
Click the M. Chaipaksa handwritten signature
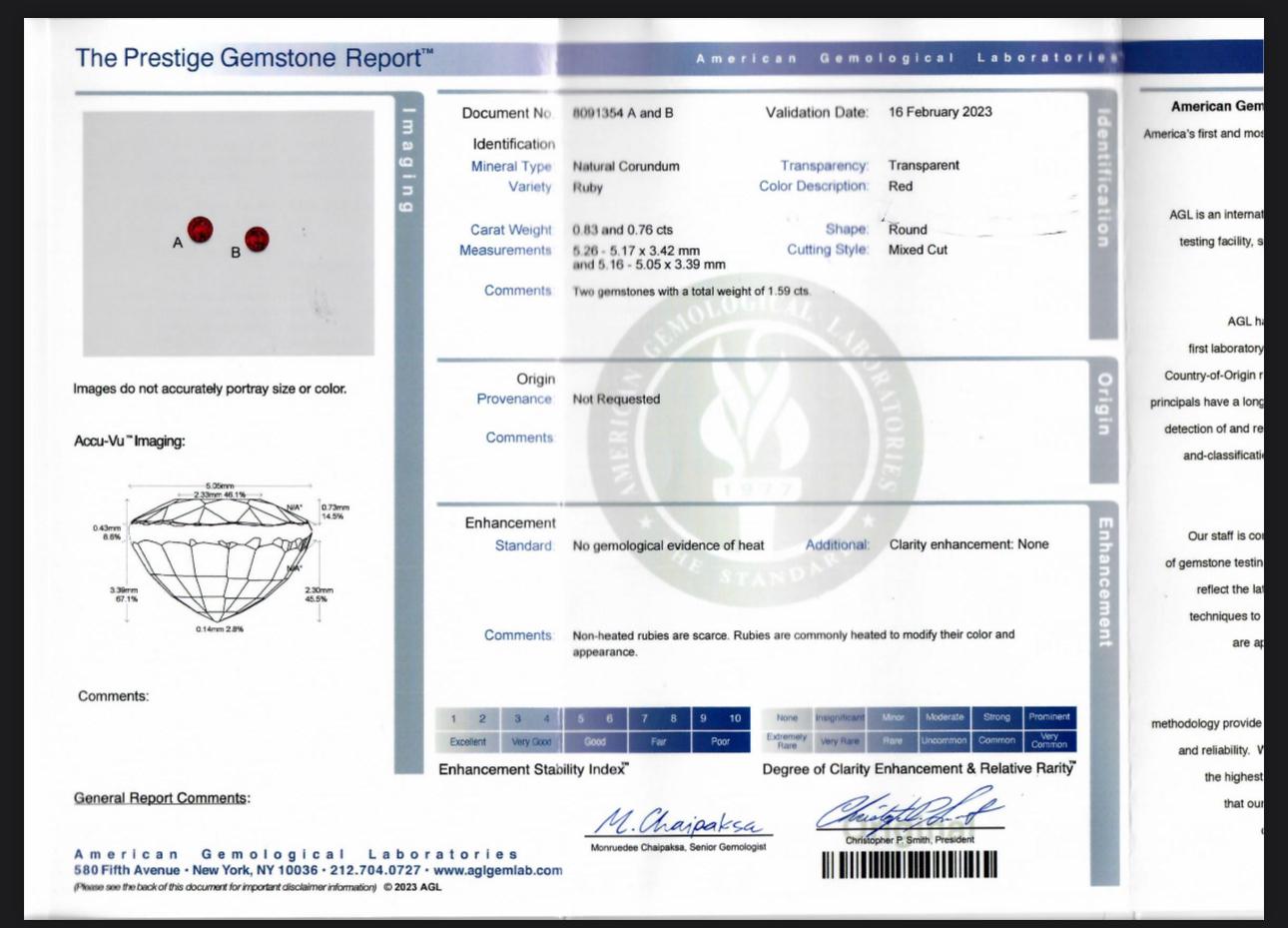click(x=683, y=822)
